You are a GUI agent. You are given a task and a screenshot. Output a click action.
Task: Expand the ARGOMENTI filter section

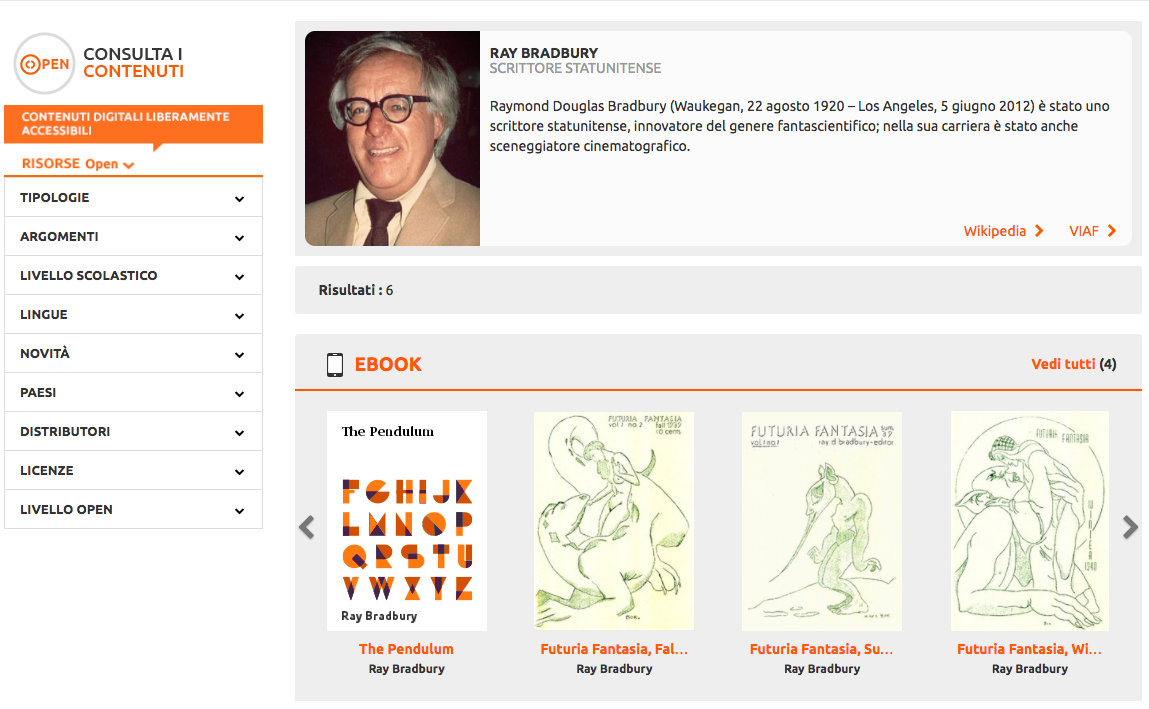133,237
